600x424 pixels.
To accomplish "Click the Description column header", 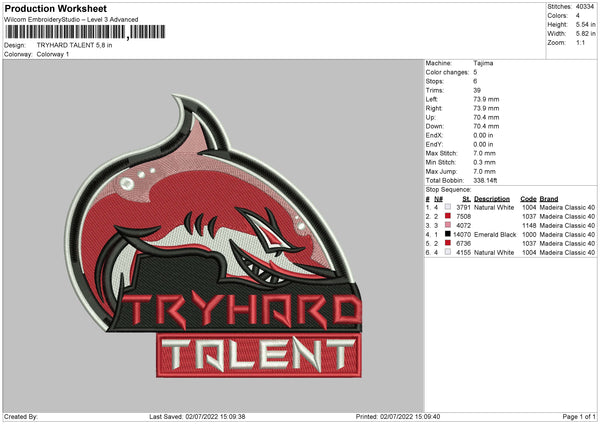I will click(x=492, y=198).
